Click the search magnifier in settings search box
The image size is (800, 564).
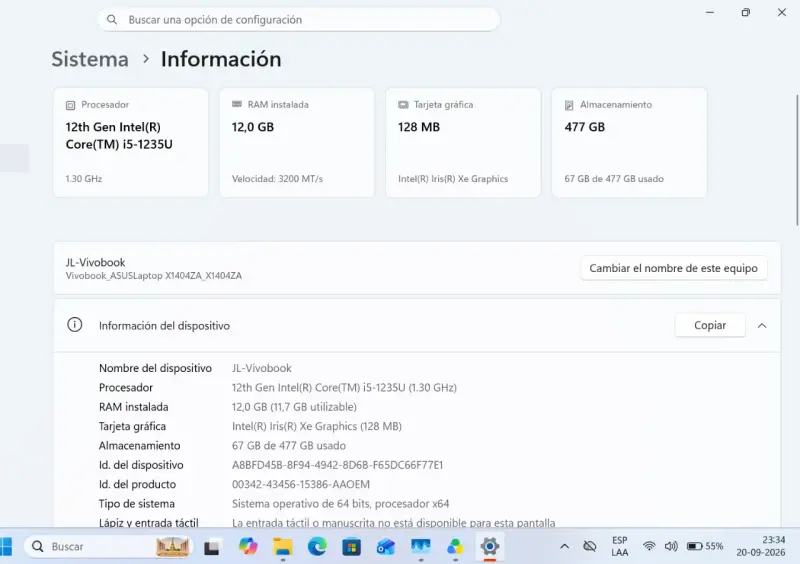pyautogui.click(x=112, y=20)
